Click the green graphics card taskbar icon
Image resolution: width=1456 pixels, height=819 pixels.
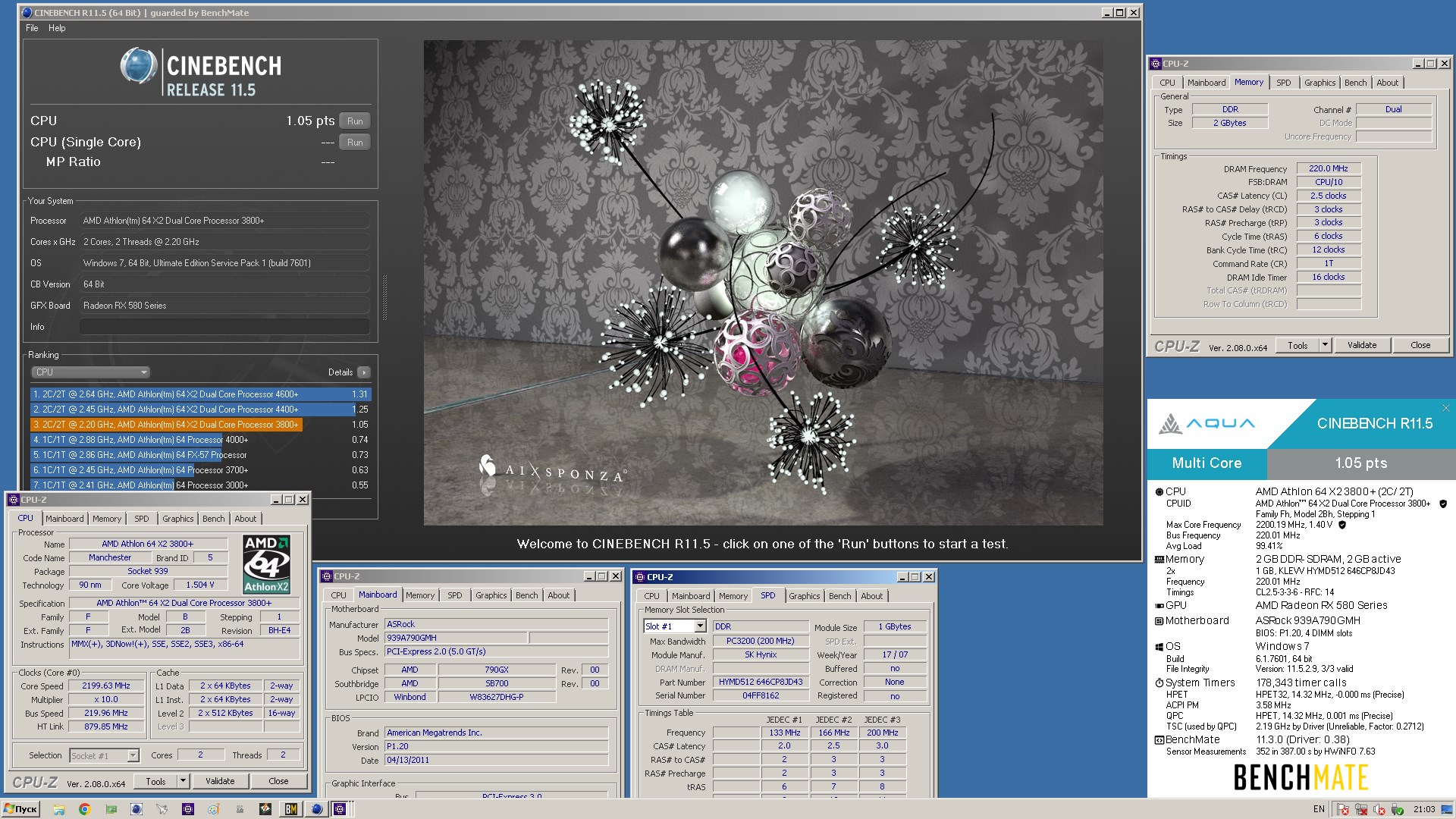[111, 809]
